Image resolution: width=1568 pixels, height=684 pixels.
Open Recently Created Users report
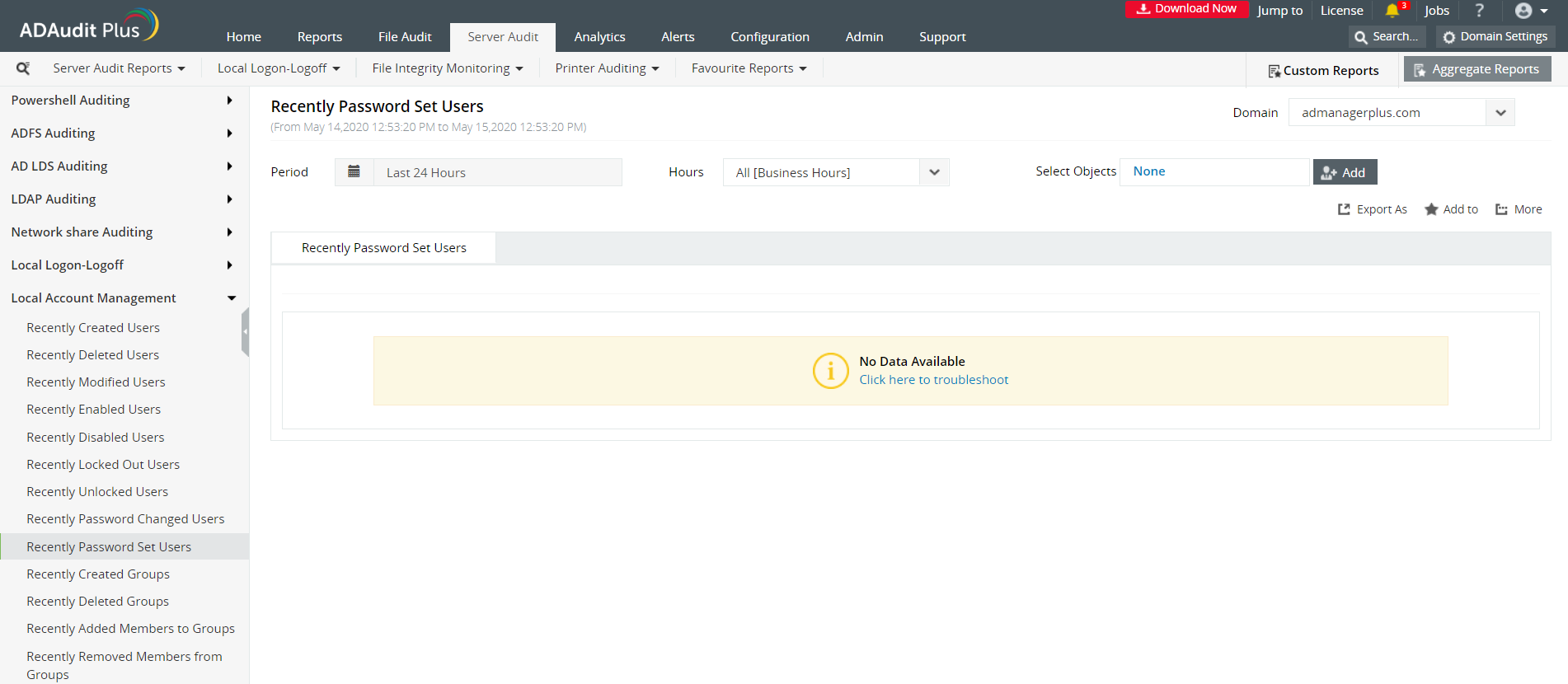[93, 328]
